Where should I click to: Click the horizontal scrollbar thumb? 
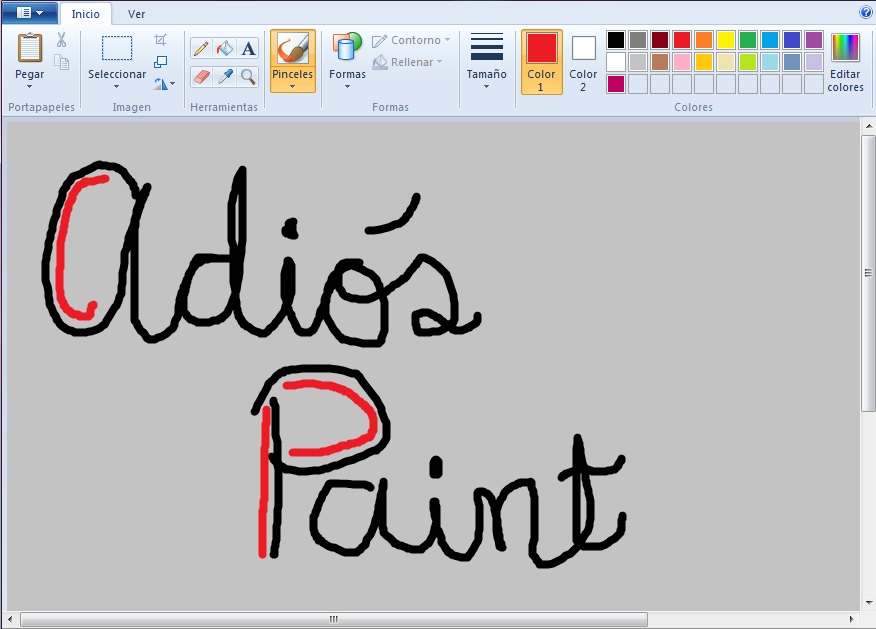(x=334, y=620)
